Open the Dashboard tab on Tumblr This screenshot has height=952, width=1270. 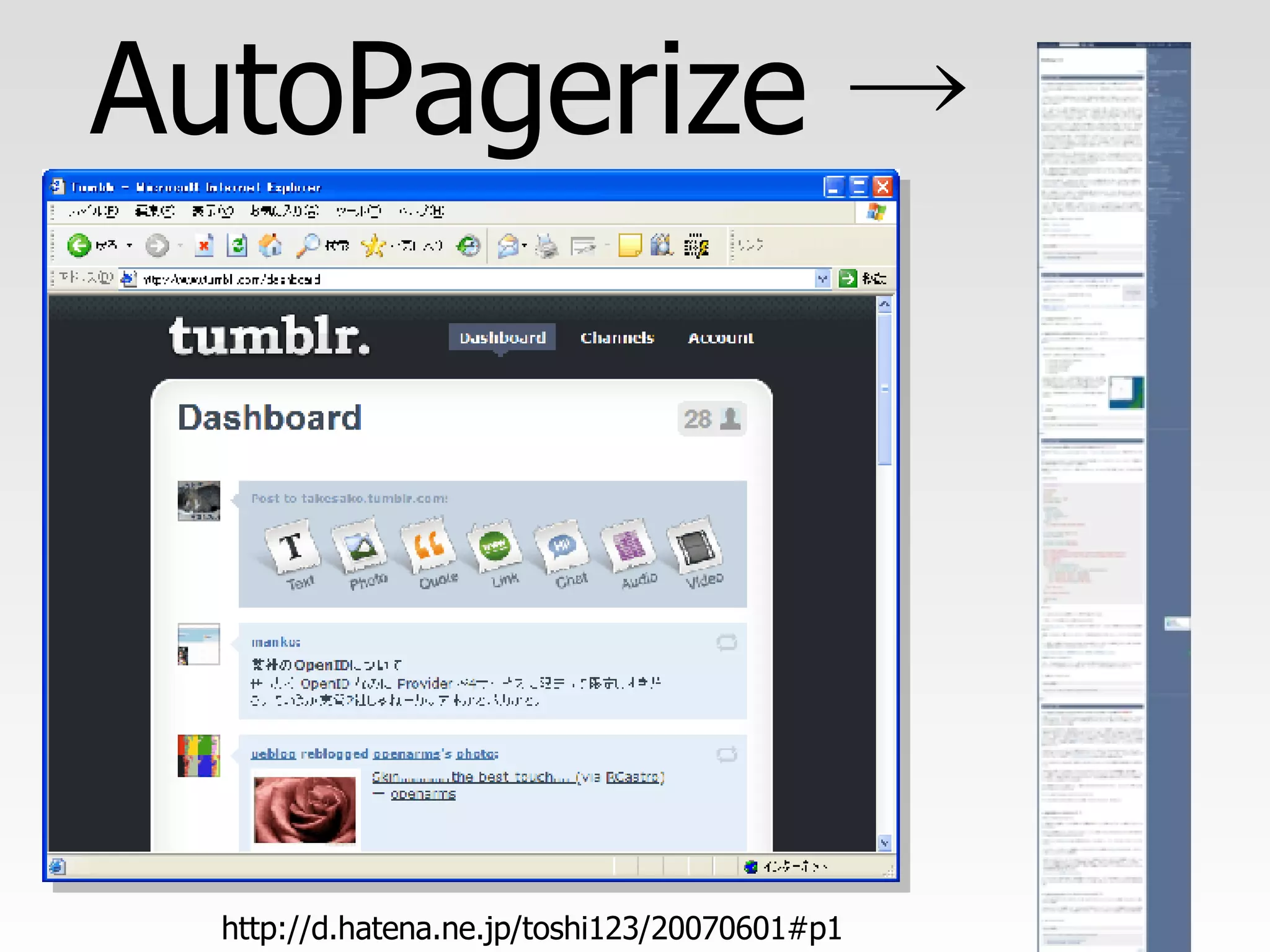[502, 338]
